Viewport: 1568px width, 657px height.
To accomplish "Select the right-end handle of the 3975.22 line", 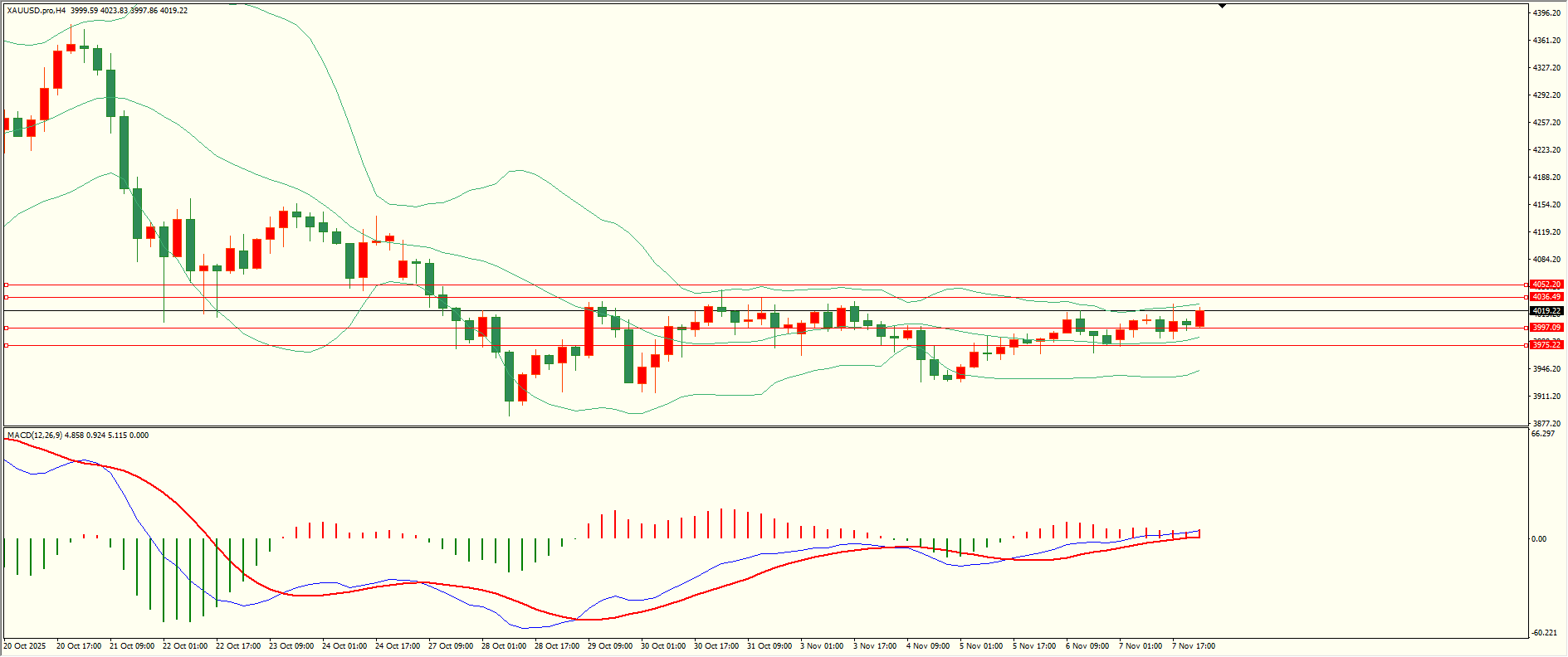I will (1527, 345).
